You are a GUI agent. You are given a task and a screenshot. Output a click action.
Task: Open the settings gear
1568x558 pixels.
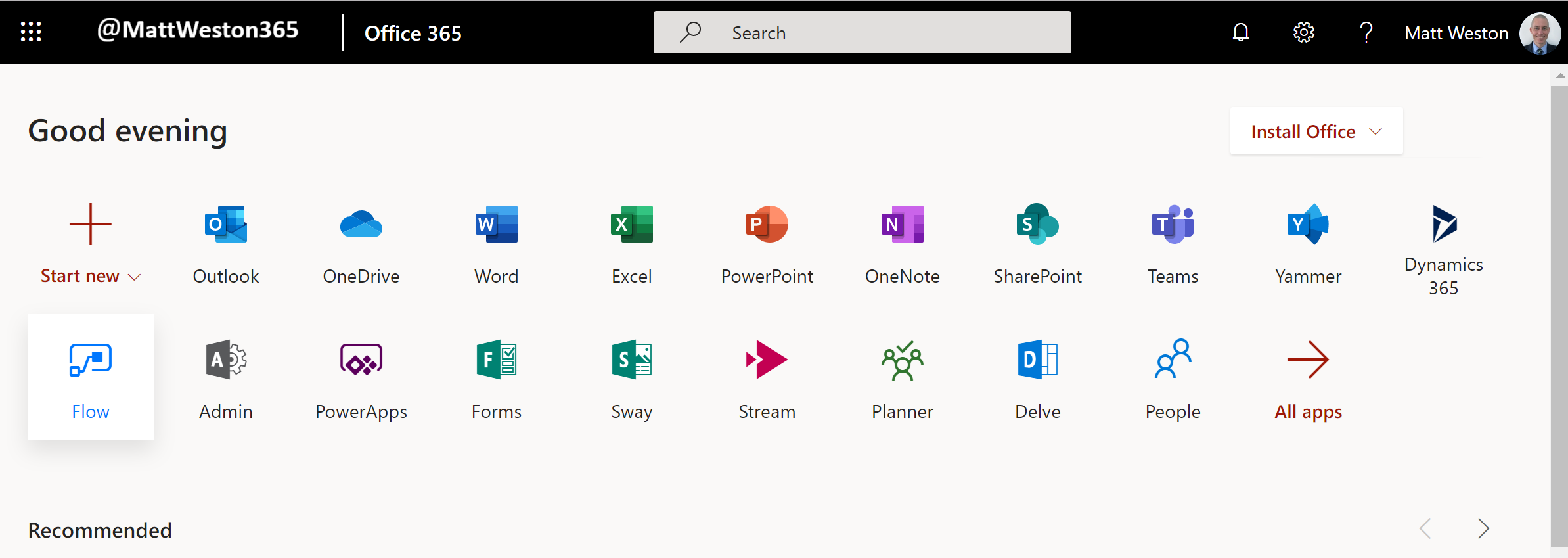(x=1304, y=32)
